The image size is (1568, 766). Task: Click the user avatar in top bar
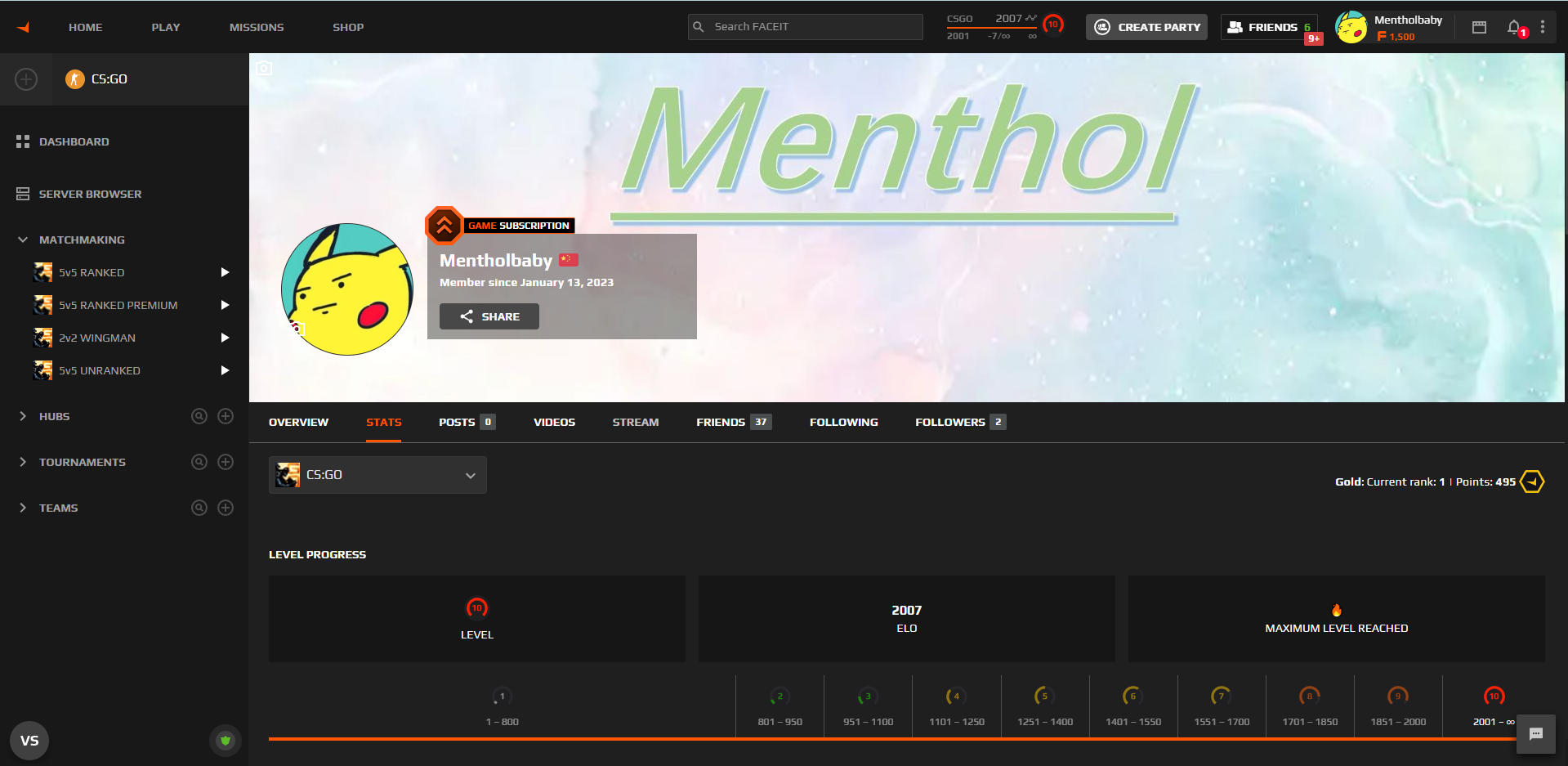tap(1351, 27)
